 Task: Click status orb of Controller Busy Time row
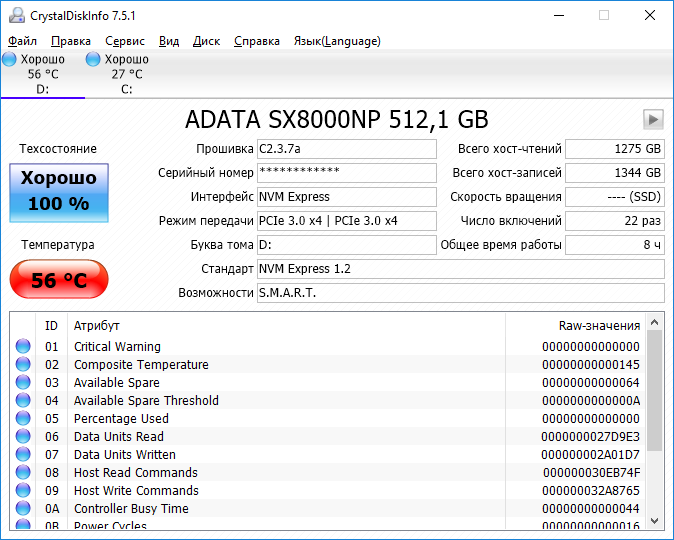(23, 509)
